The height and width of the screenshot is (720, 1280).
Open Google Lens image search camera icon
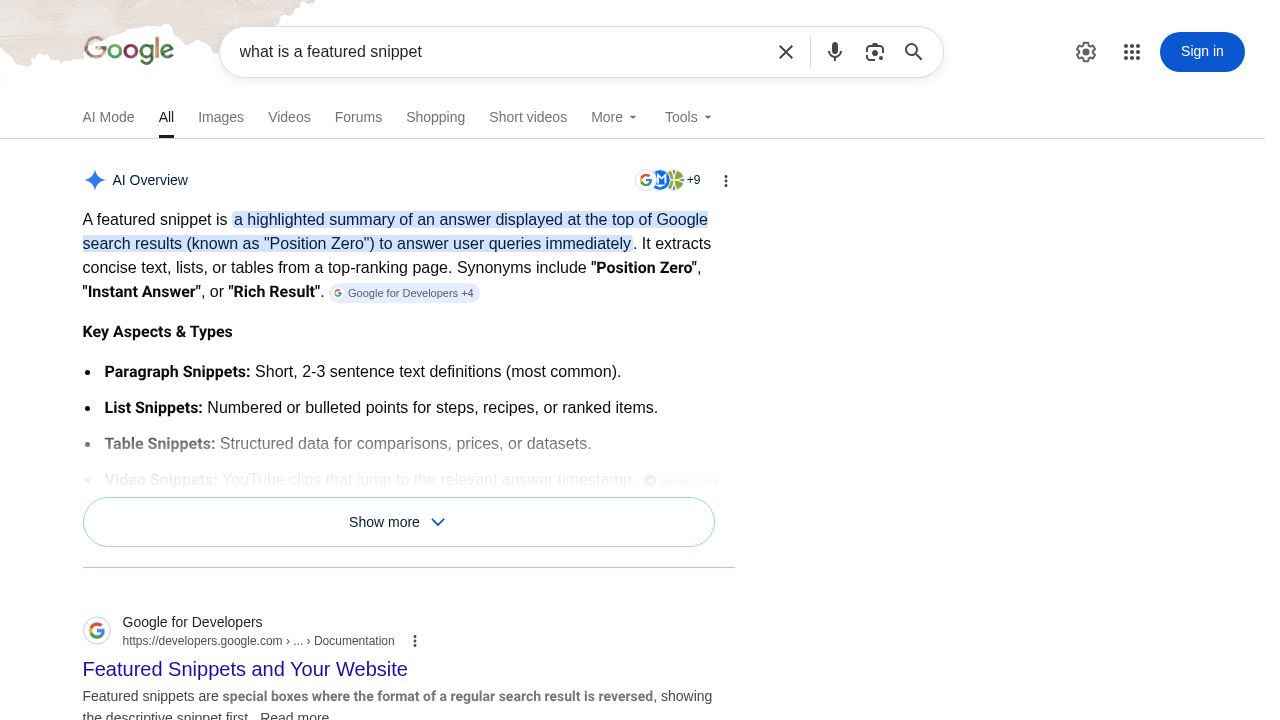point(874,51)
